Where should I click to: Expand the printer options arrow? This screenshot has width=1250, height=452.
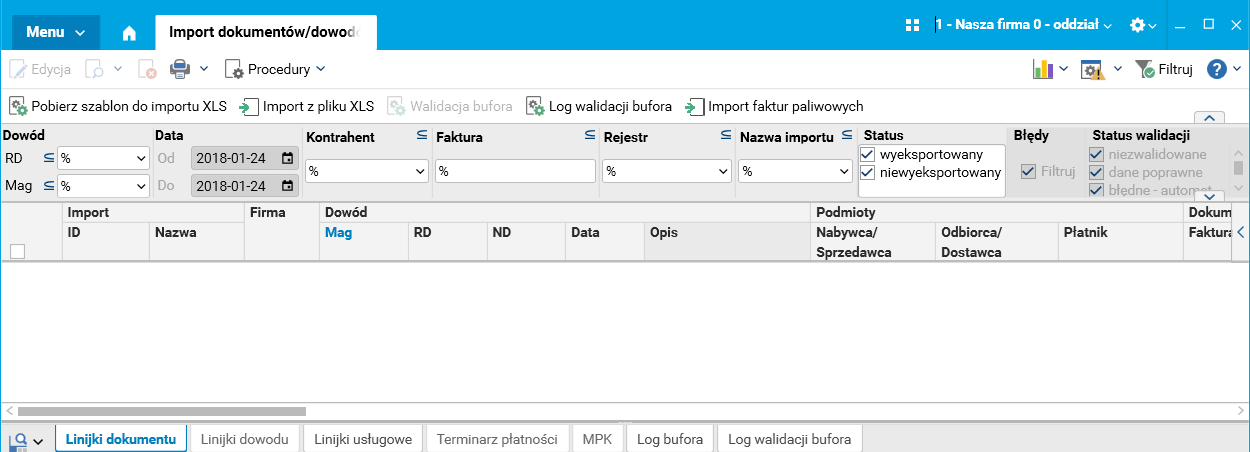click(x=204, y=69)
